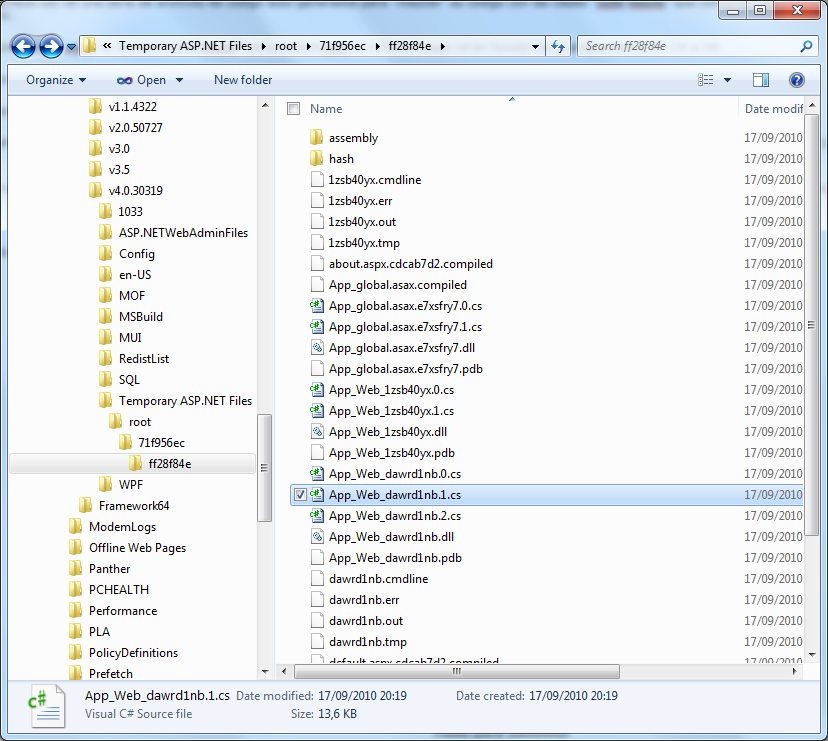Select App_Web_1zsb40yx.dll file icon
Screen dimensions: 828x741
tap(316, 432)
